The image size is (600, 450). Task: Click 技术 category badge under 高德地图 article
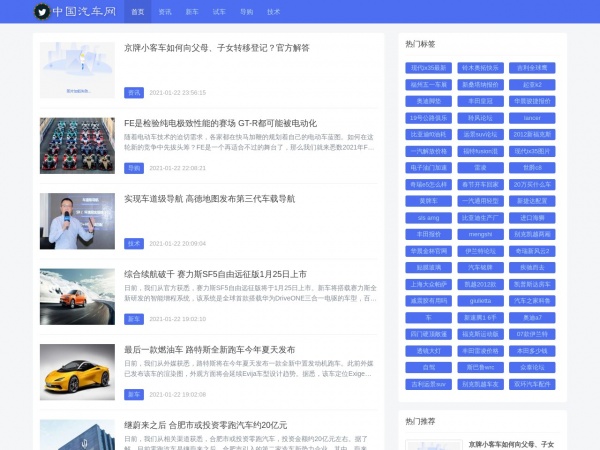(x=134, y=243)
